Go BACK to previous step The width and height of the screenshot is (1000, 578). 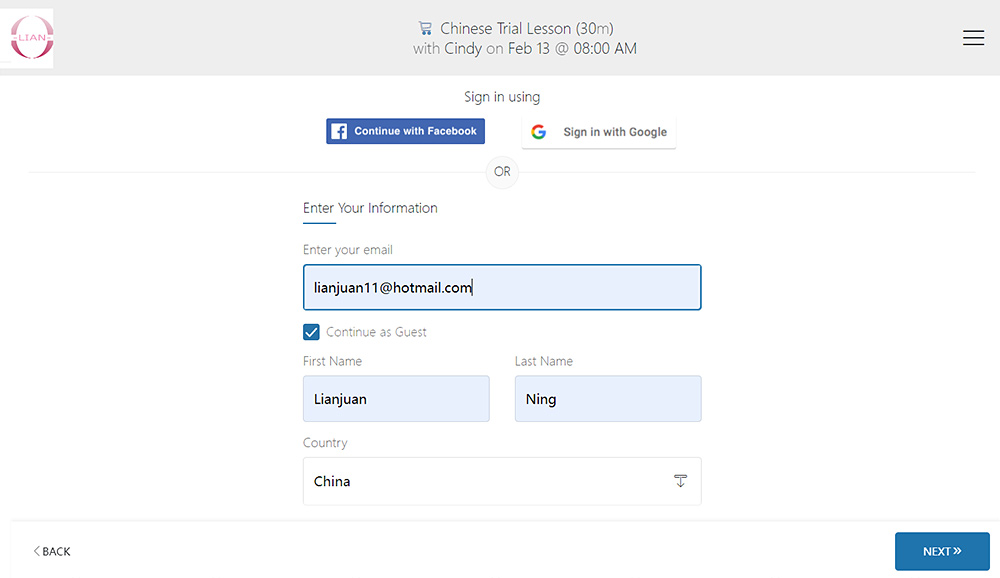52,551
